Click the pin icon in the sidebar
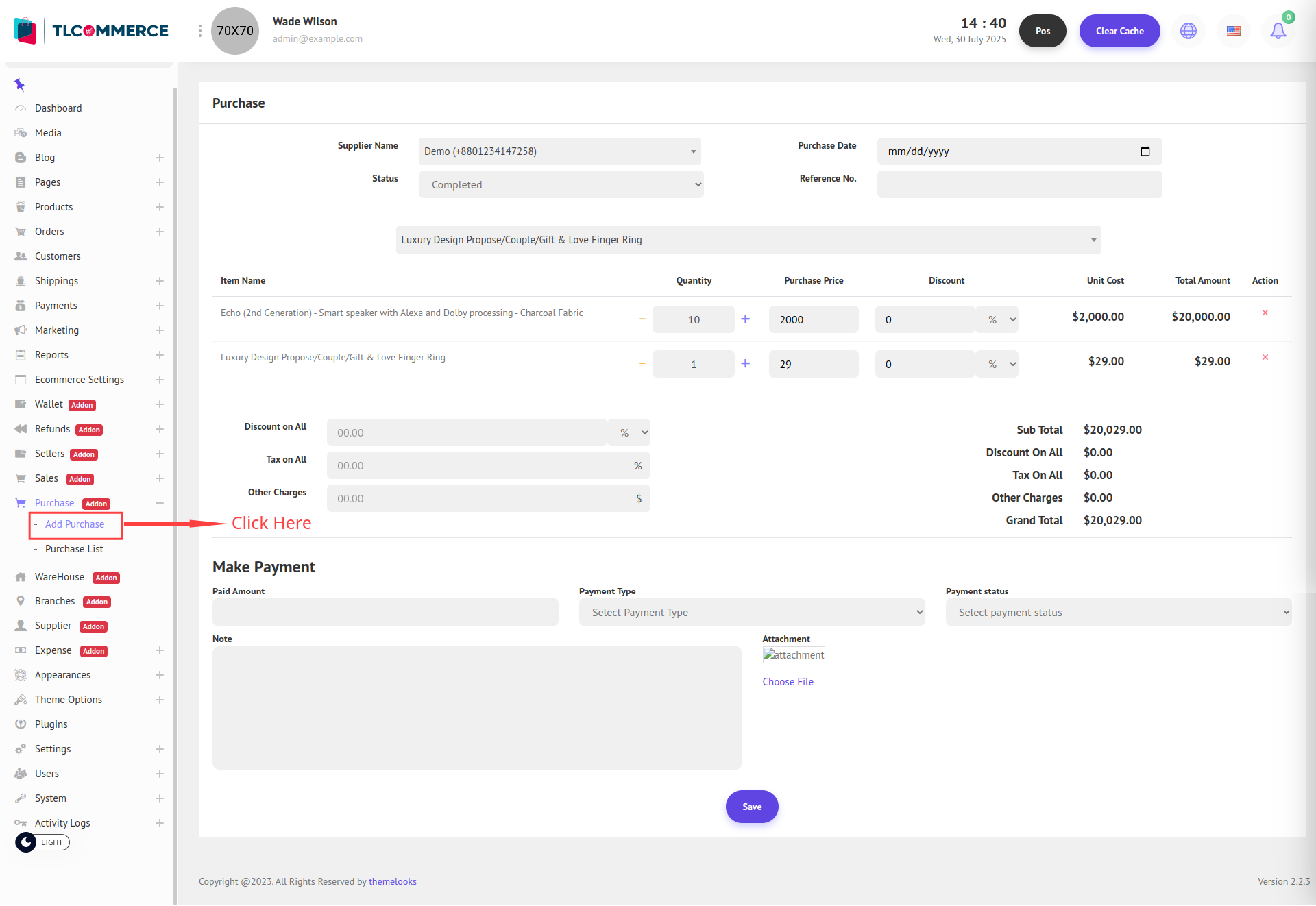 (x=19, y=85)
